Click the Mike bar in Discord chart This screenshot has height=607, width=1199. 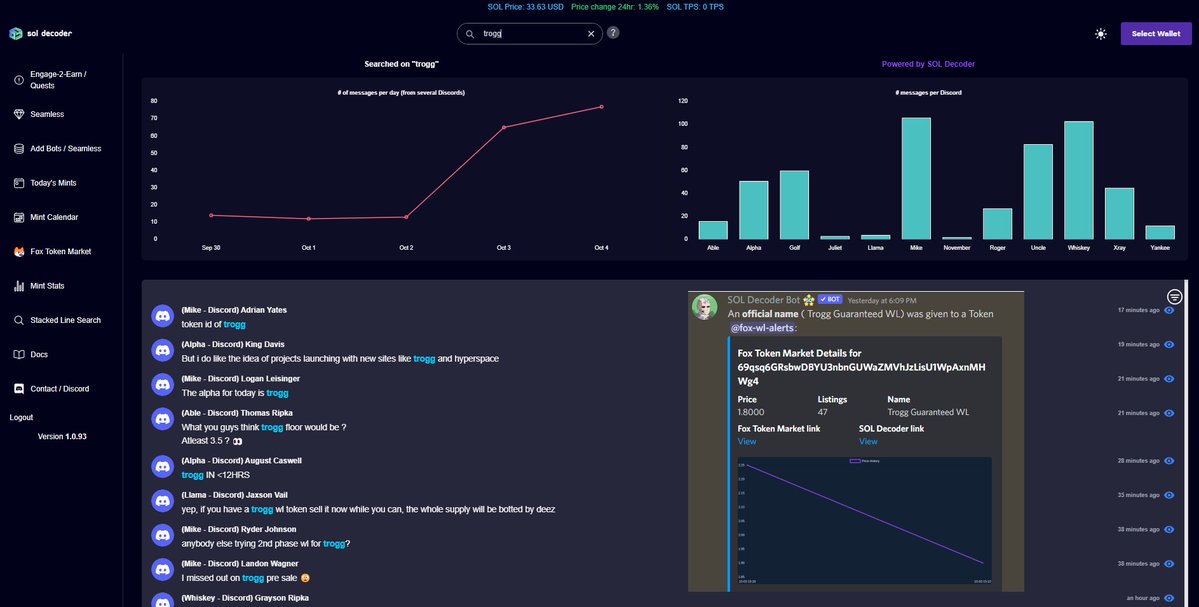coord(916,178)
